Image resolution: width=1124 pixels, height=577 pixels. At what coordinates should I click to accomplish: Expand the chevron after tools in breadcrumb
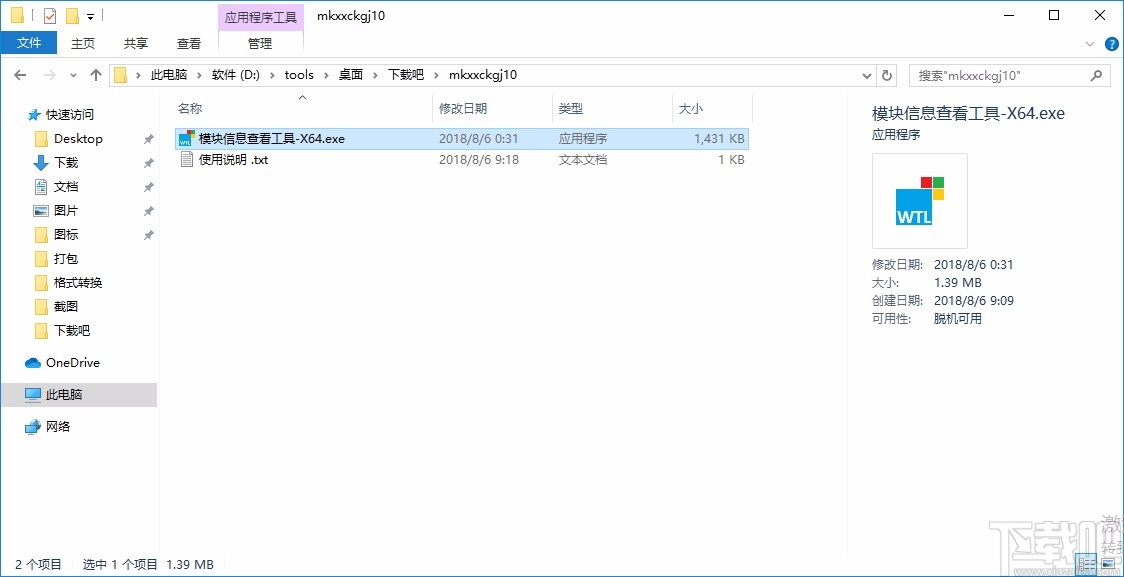tap(326, 75)
